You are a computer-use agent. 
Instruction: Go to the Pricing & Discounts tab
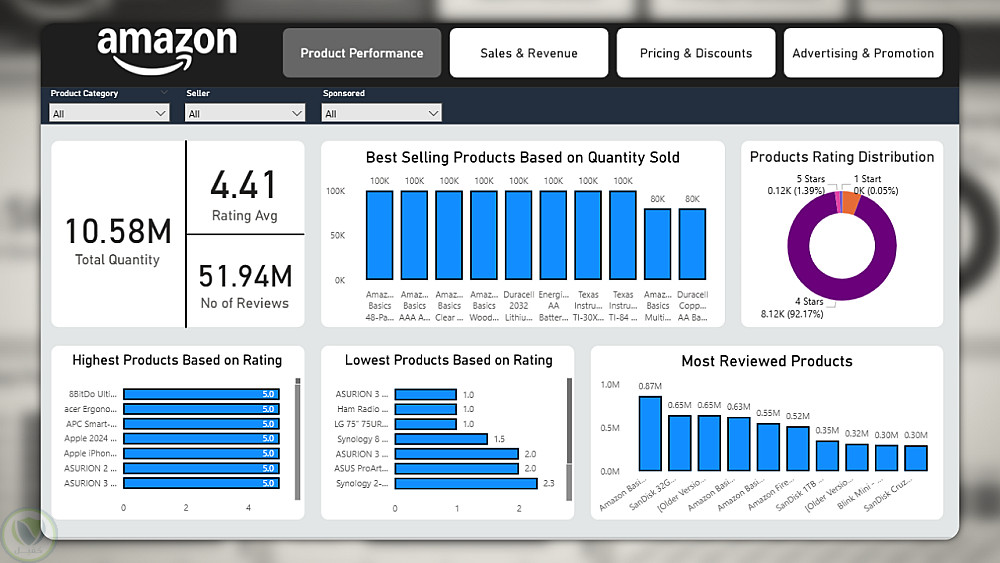(696, 53)
